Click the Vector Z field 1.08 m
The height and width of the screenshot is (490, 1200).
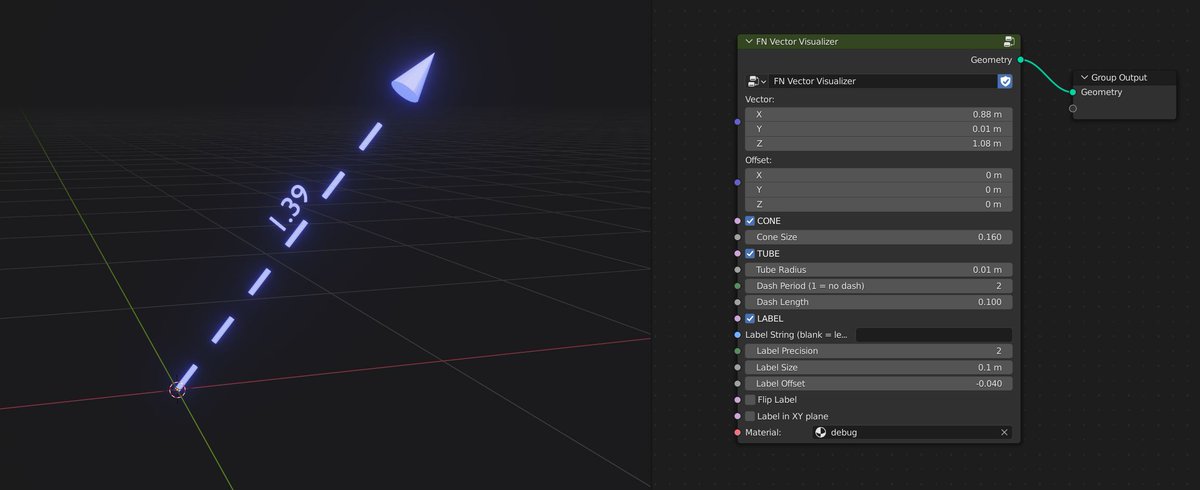878,144
